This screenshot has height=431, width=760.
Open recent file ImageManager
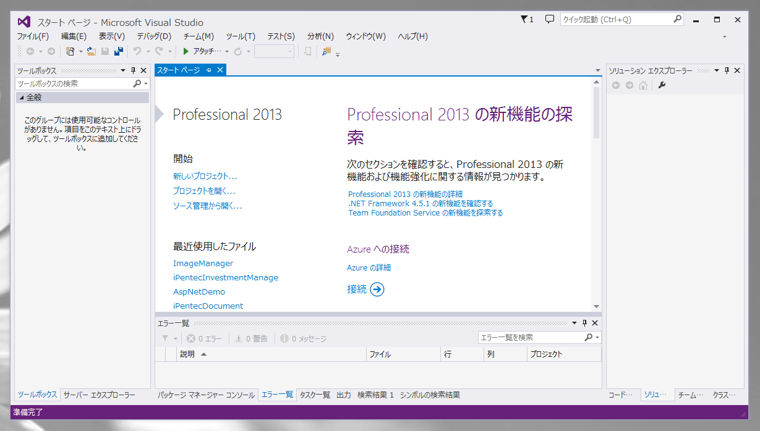203,263
